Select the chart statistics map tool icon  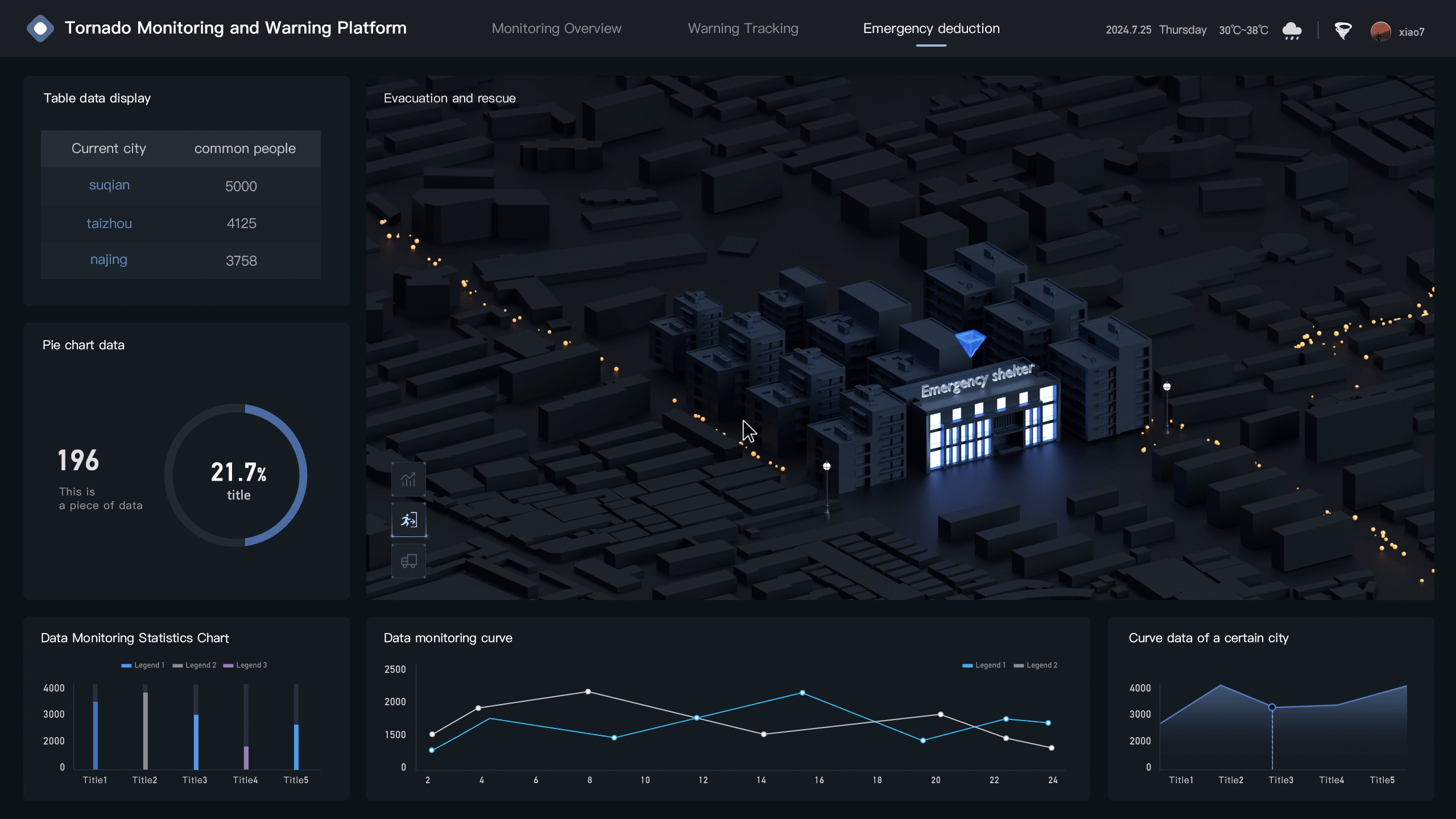[x=408, y=479]
